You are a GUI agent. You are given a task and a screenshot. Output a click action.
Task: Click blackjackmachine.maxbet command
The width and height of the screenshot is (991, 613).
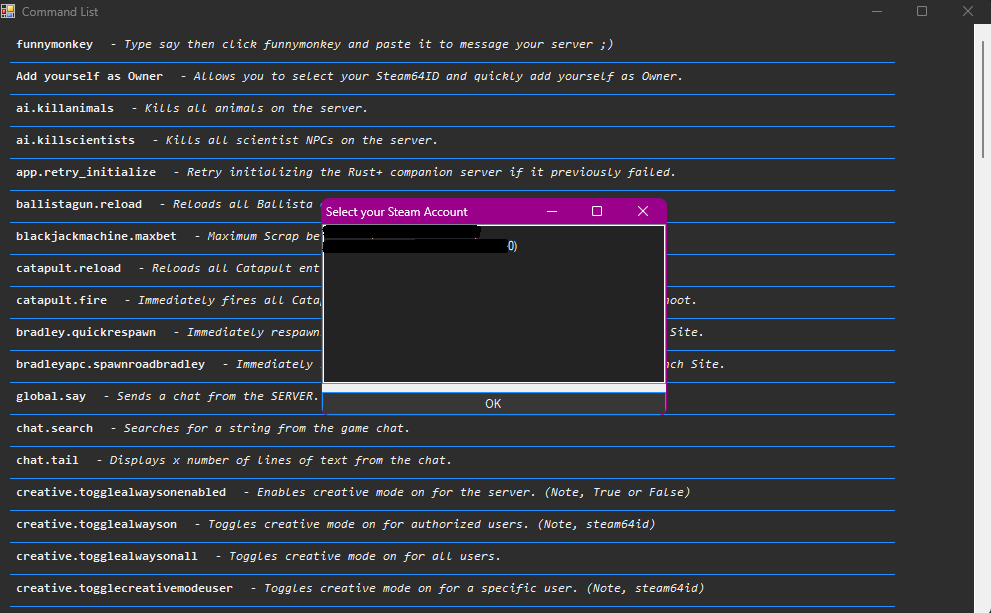click(x=95, y=236)
